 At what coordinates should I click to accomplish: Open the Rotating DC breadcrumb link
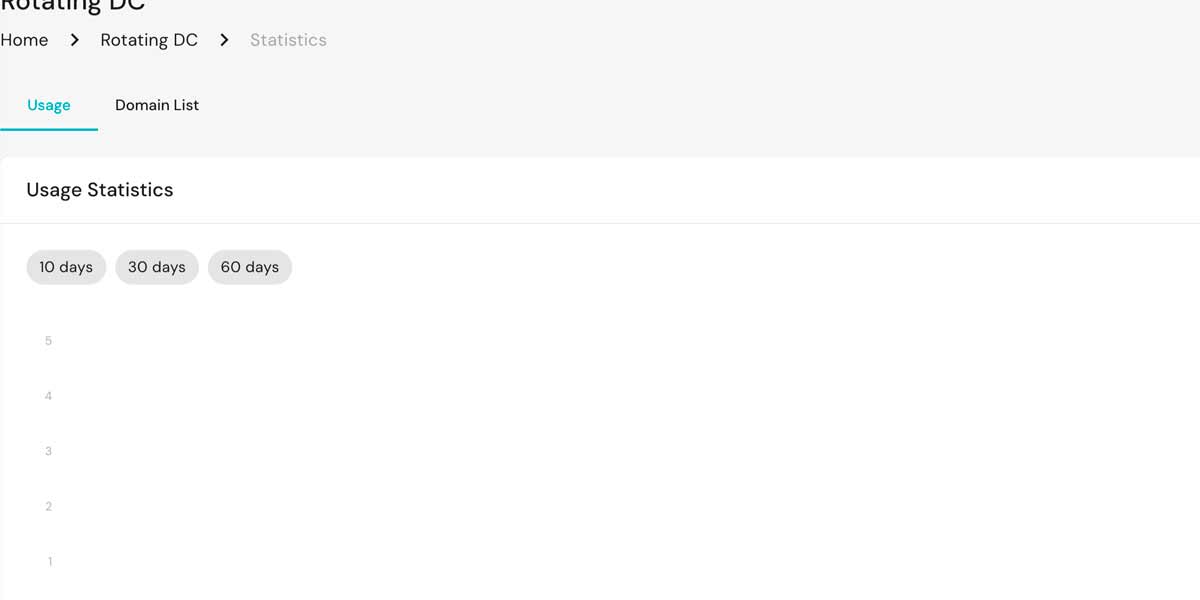(149, 40)
